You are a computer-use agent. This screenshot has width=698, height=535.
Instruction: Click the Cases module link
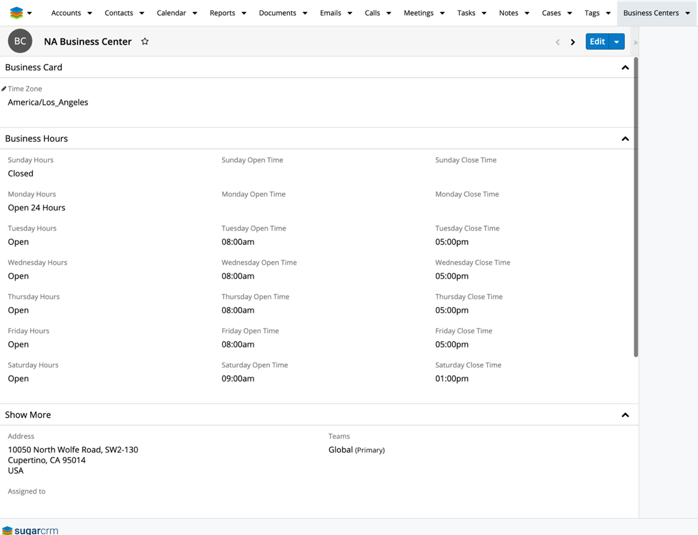pyautogui.click(x=551, y=13)
